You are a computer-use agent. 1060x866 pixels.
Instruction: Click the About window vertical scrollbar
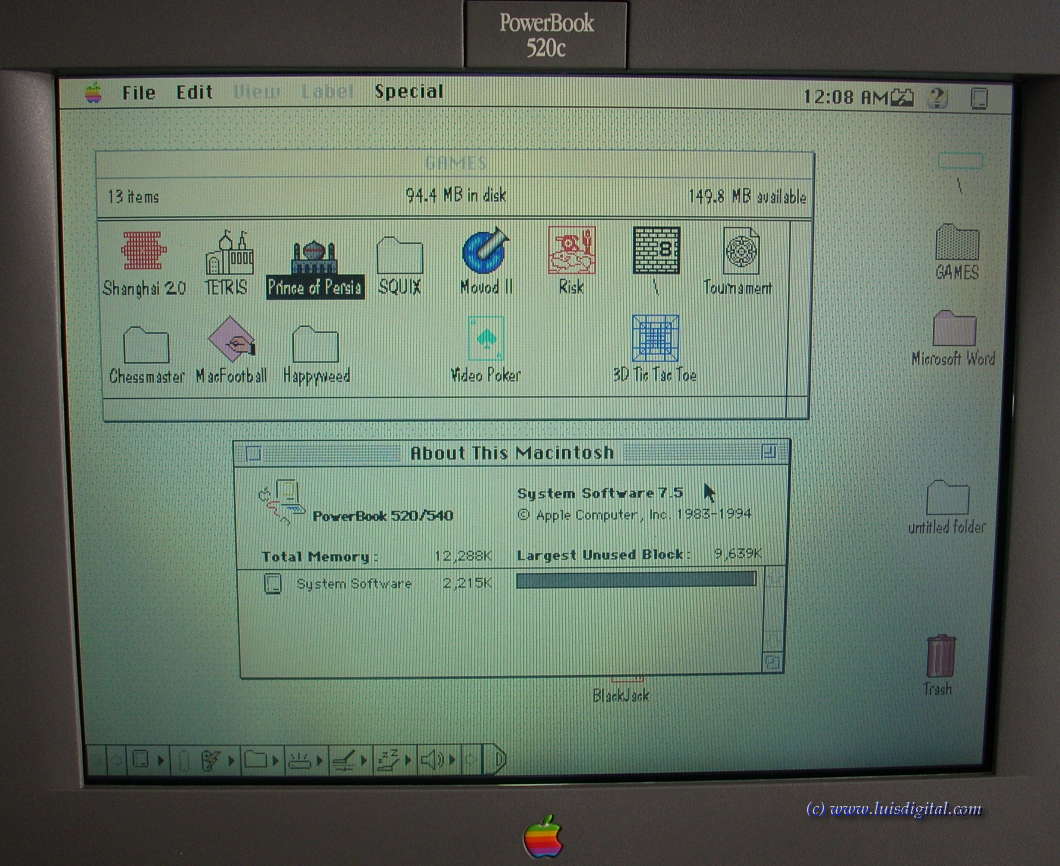coord(773,610)
